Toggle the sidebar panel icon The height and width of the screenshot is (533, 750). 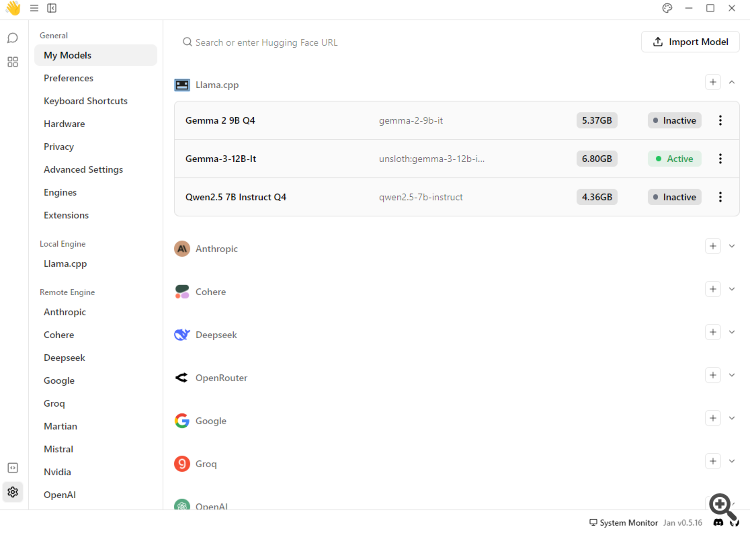tap(52, 8)
